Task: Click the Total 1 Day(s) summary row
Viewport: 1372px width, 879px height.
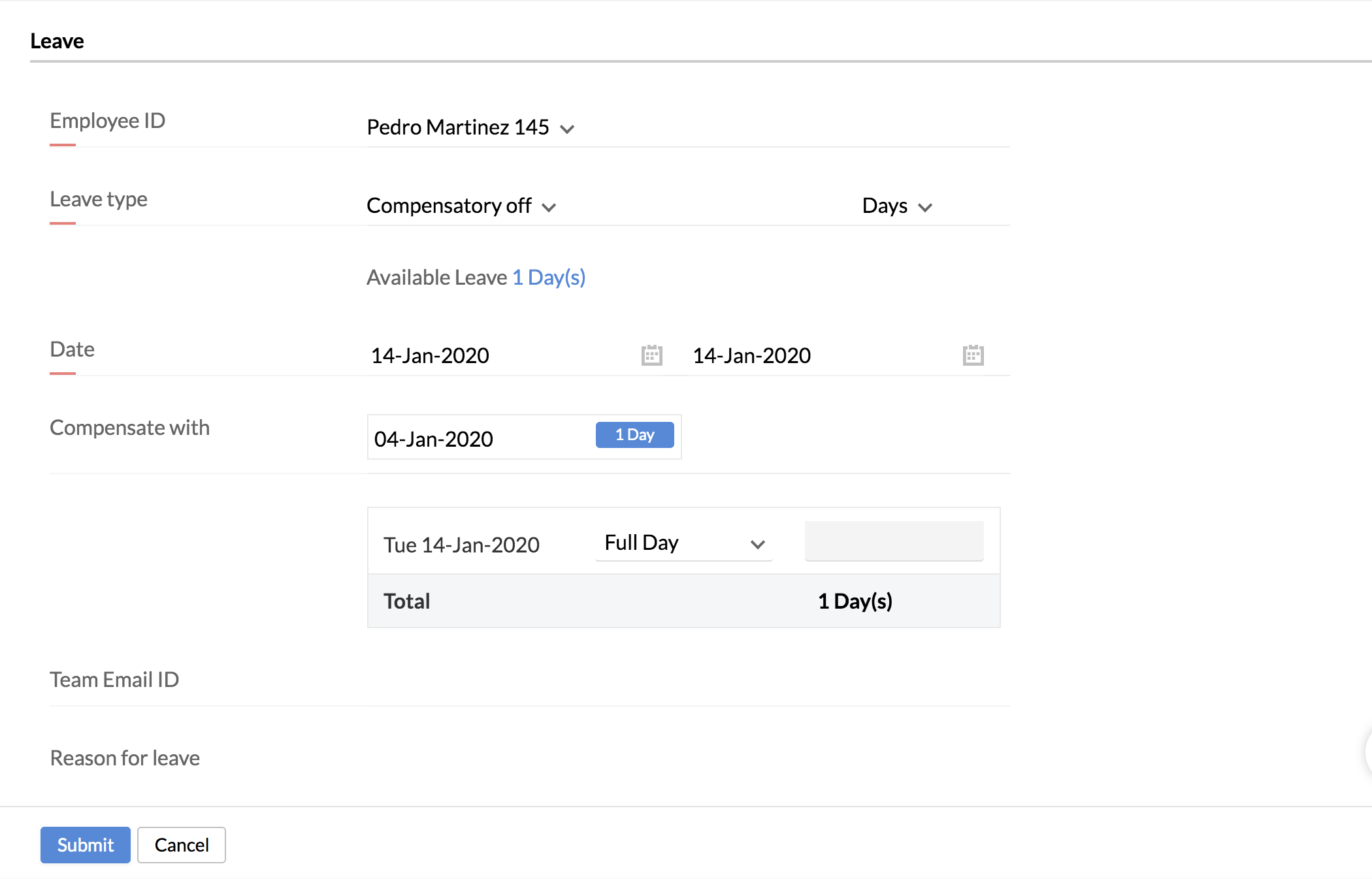Action: coord(683,601)
